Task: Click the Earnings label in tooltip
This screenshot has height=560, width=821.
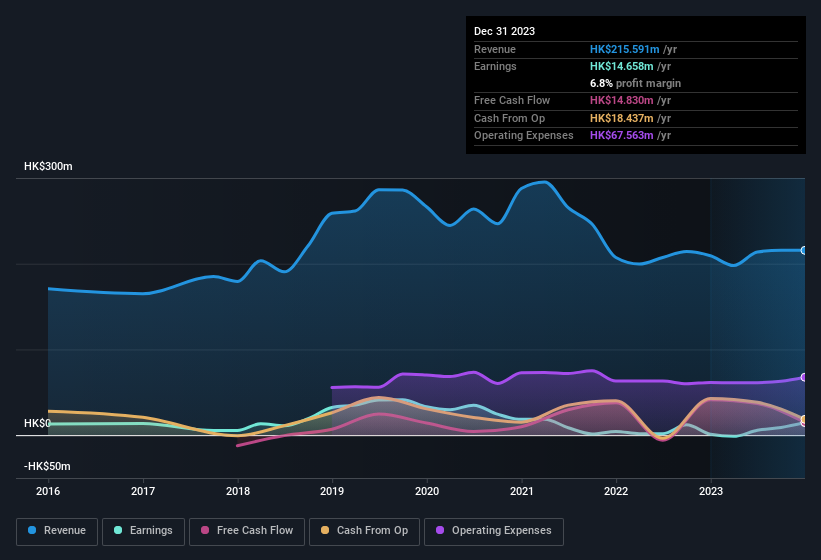Action: tap(495, 66)
